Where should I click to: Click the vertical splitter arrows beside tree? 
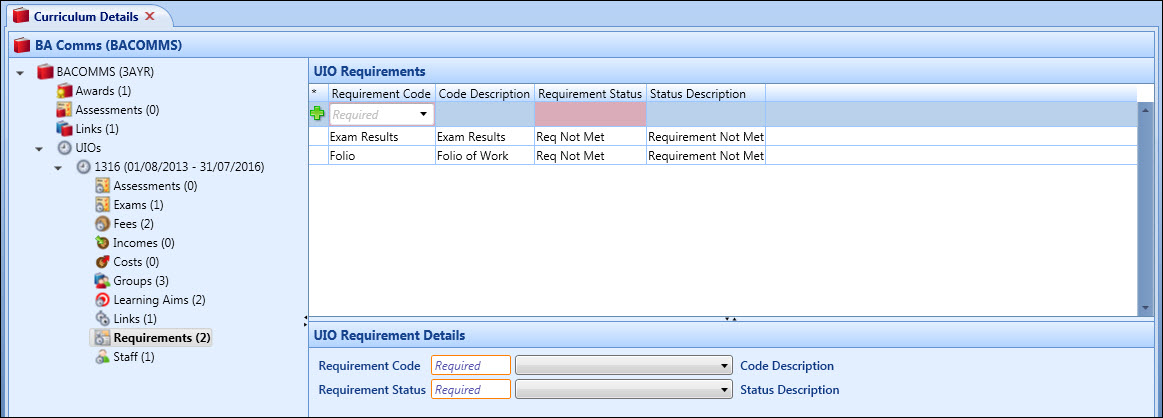click(306, 320)
